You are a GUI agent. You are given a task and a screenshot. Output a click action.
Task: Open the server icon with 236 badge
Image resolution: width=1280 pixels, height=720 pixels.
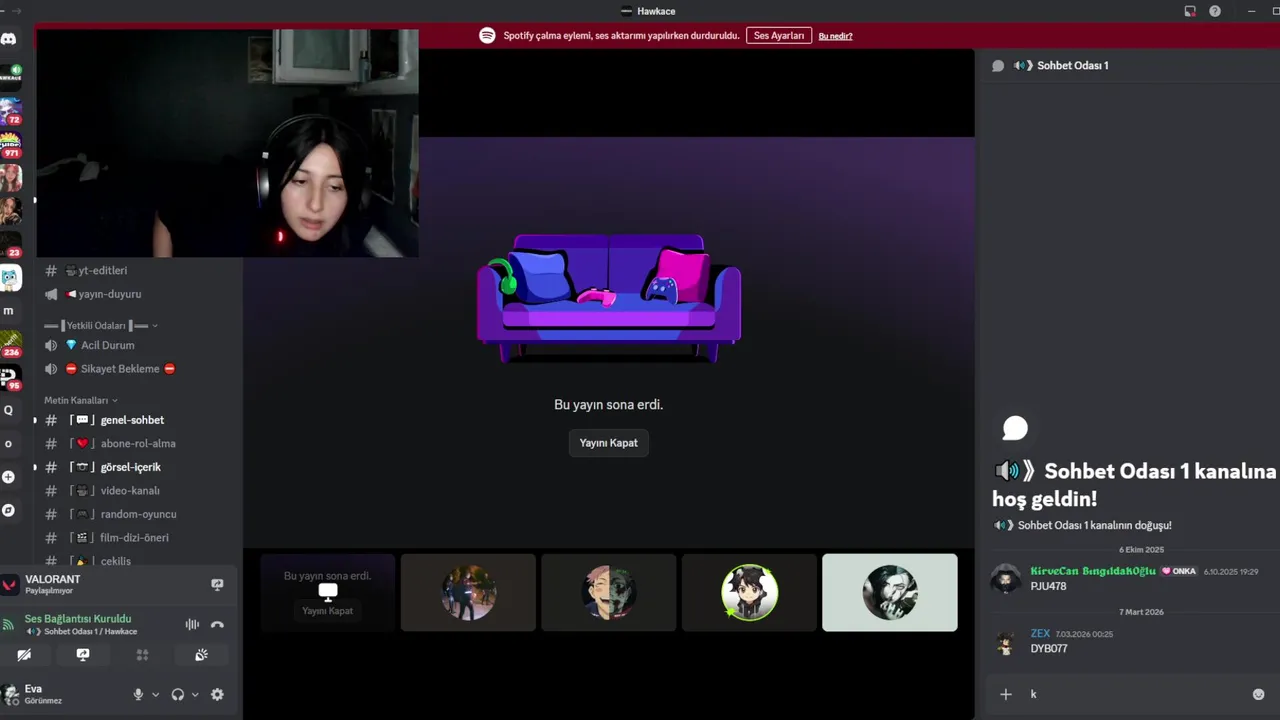[x=10, y=344]
